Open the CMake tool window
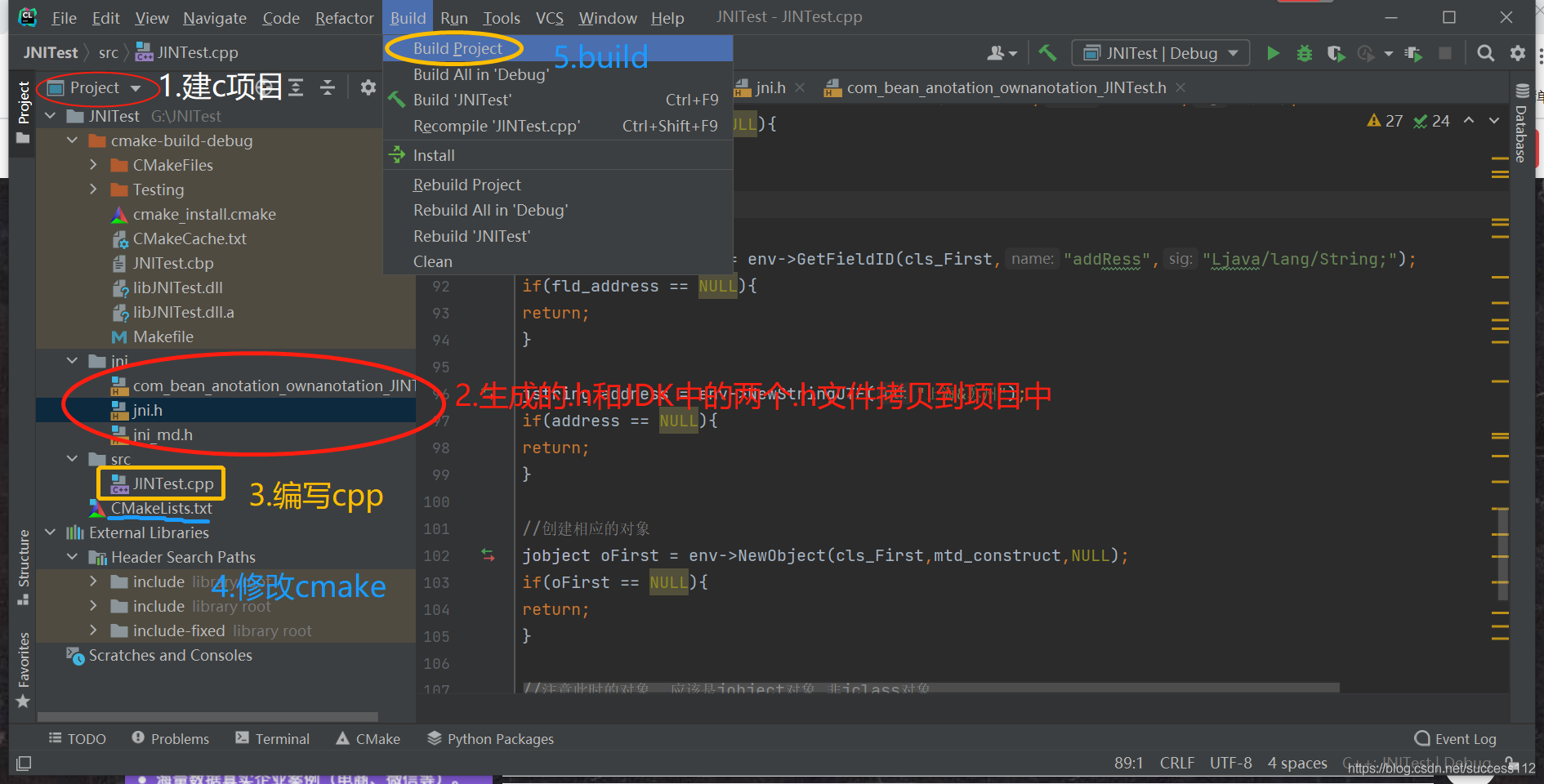 point(368,739)
